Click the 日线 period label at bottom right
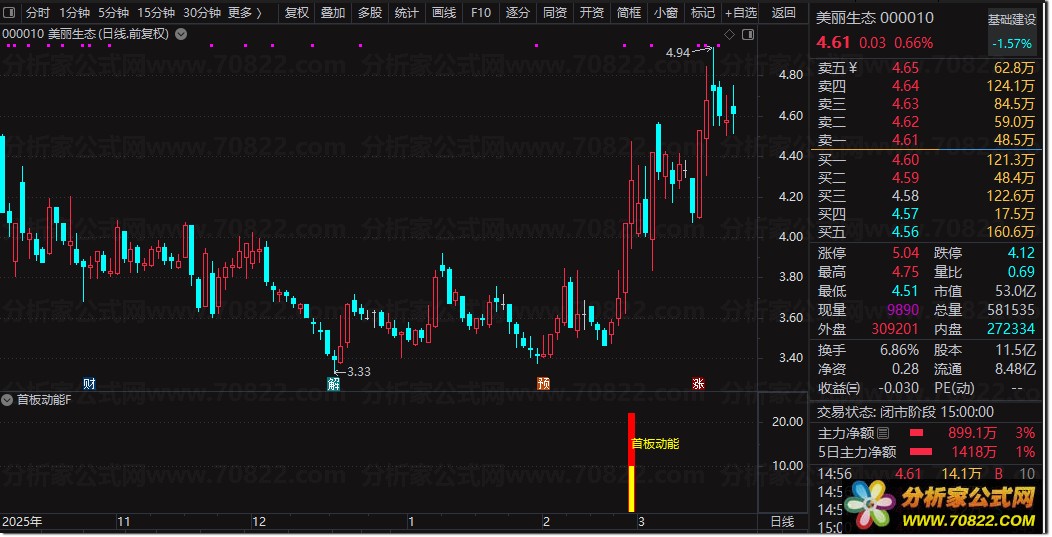Image resolution: width=1052 pixels, height=537 pixels. [x=782, y=522]
